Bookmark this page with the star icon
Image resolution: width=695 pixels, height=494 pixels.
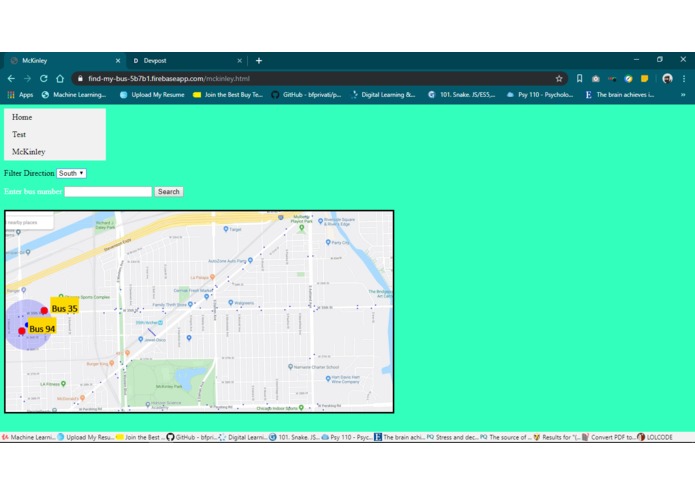[559, 78]
